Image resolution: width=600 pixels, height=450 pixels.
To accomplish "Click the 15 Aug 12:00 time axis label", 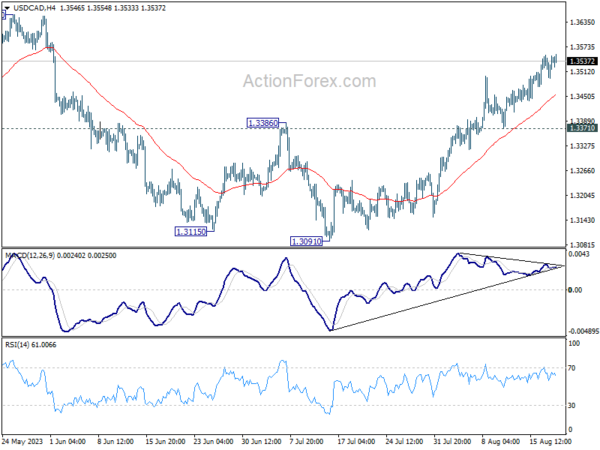I will 550,441.
